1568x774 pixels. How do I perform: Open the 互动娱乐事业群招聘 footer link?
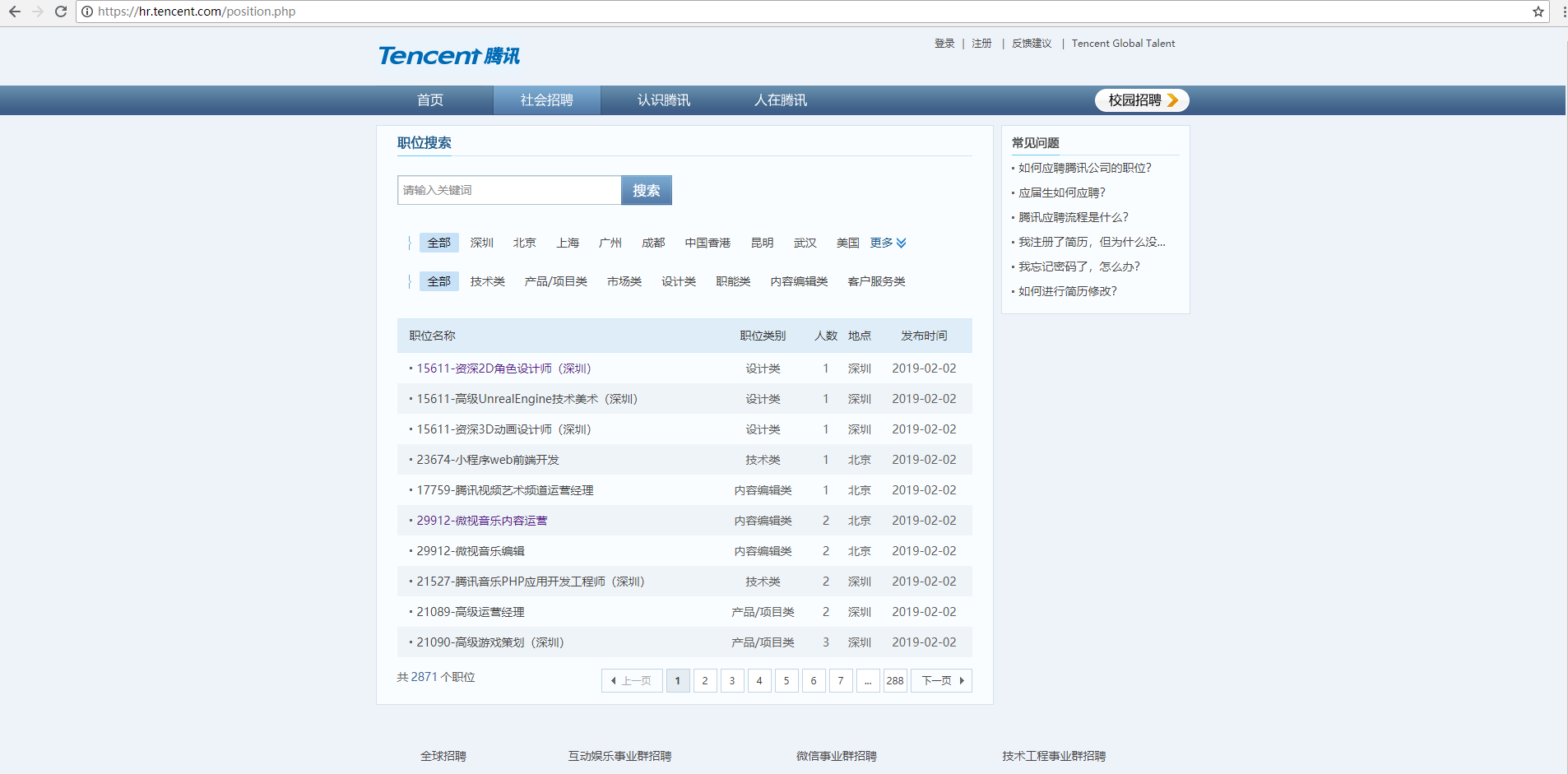tap(619, 756)
